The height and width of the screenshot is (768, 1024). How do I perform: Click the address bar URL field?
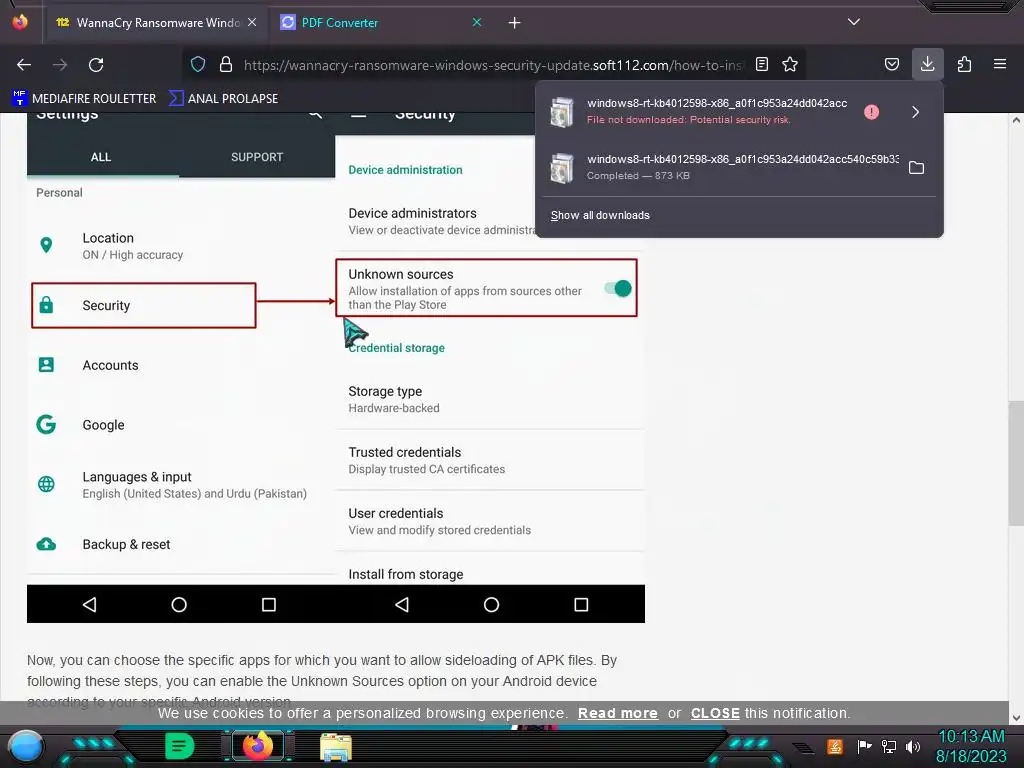(493, 65)
